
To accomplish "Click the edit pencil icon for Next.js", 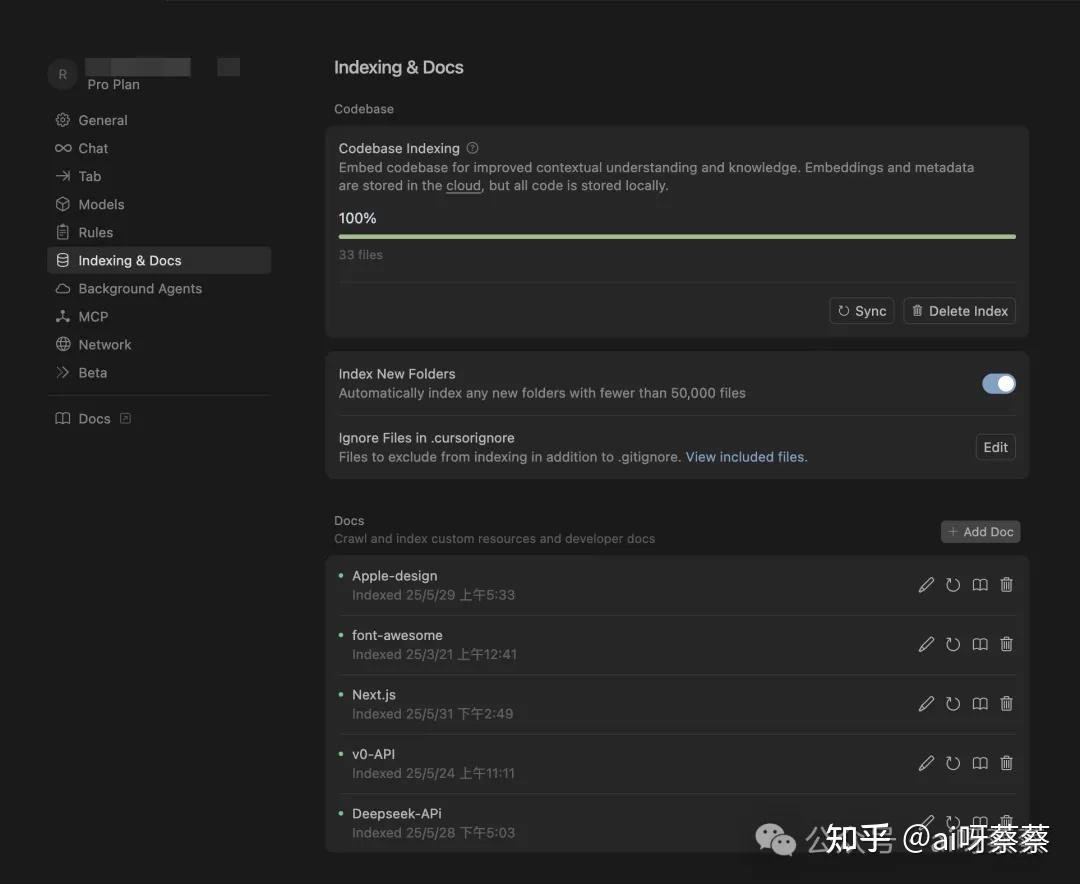I will [926, 704].
